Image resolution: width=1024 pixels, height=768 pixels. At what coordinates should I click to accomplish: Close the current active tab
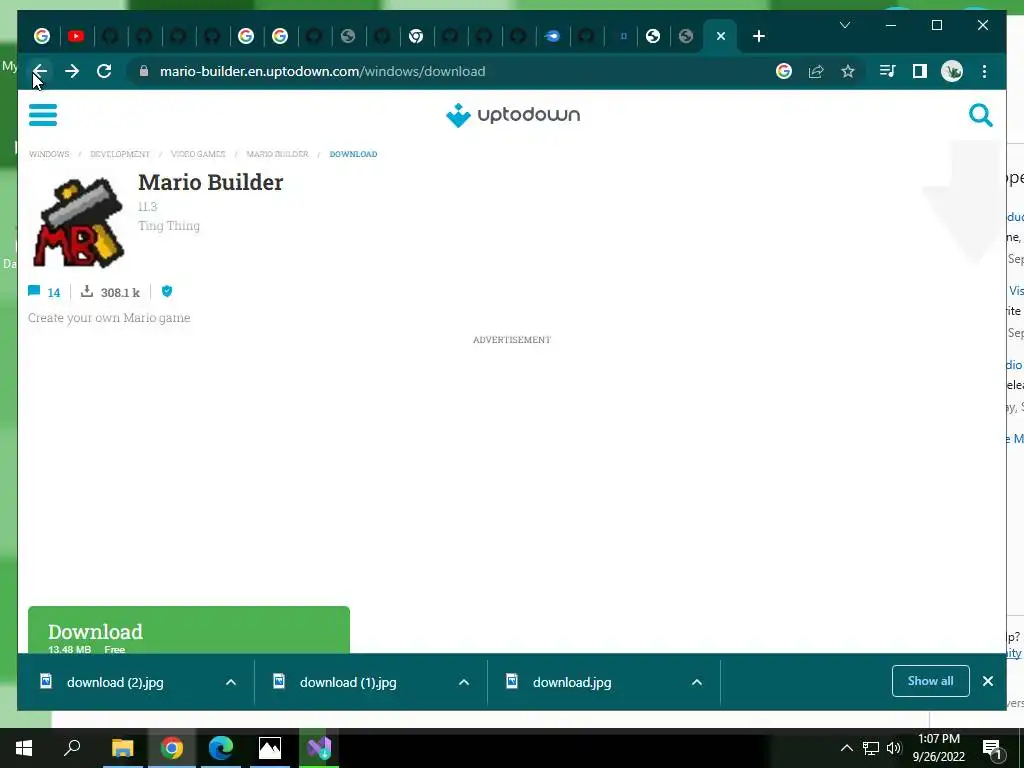pyautogui.click(x=720, y=36)
